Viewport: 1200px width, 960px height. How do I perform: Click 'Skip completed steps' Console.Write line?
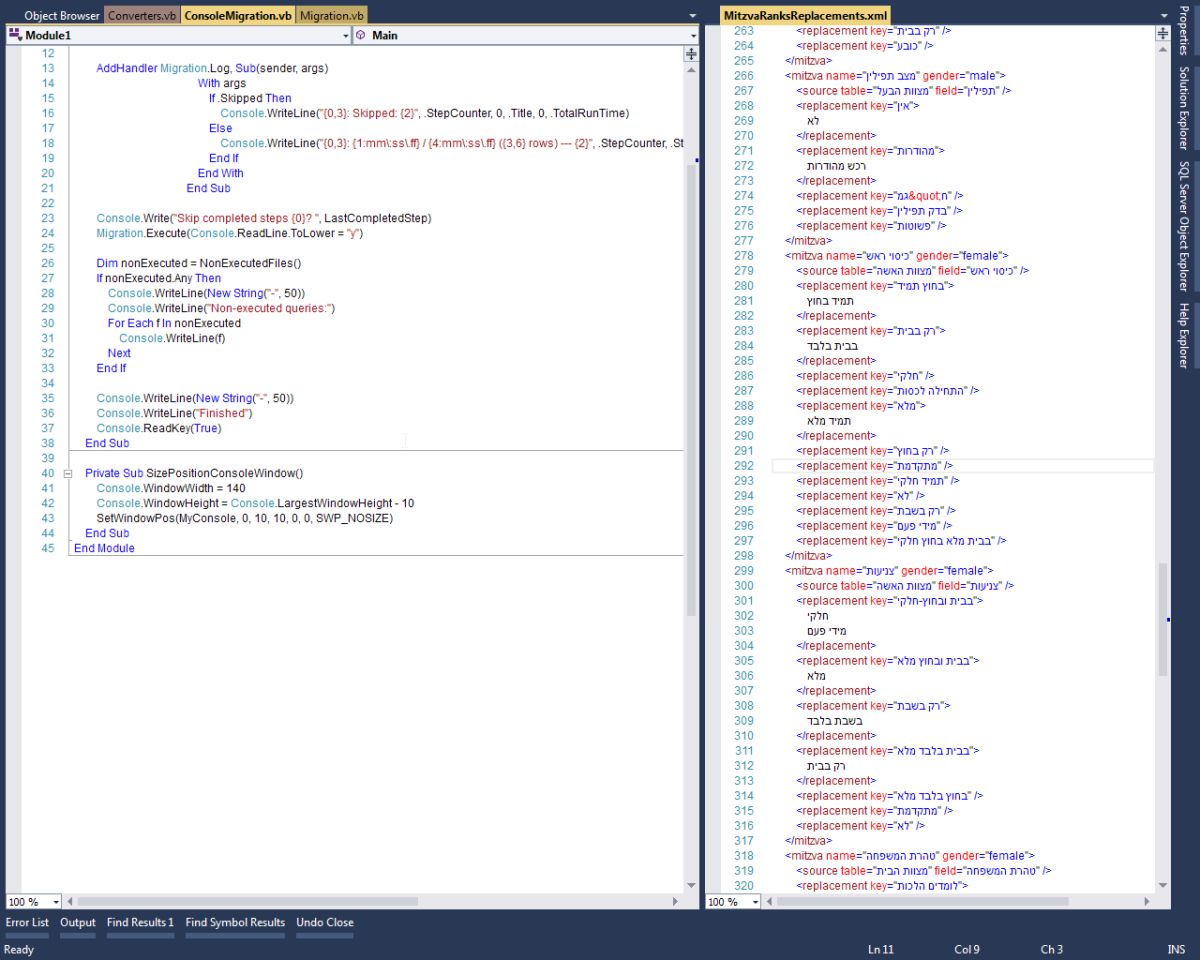coord(263,218)
